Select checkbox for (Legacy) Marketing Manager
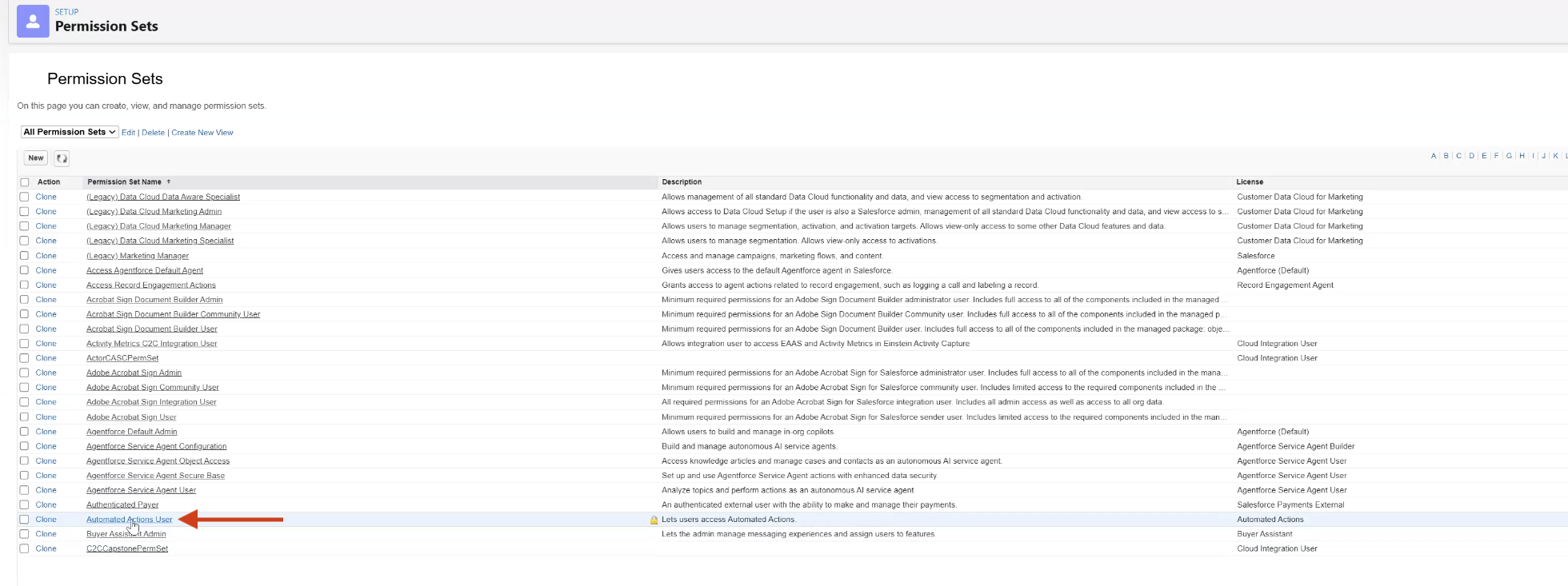 (25, 256)
